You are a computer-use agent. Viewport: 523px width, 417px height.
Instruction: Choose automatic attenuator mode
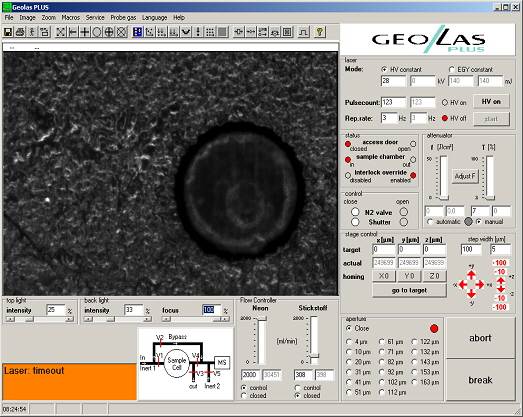point(430,222)
